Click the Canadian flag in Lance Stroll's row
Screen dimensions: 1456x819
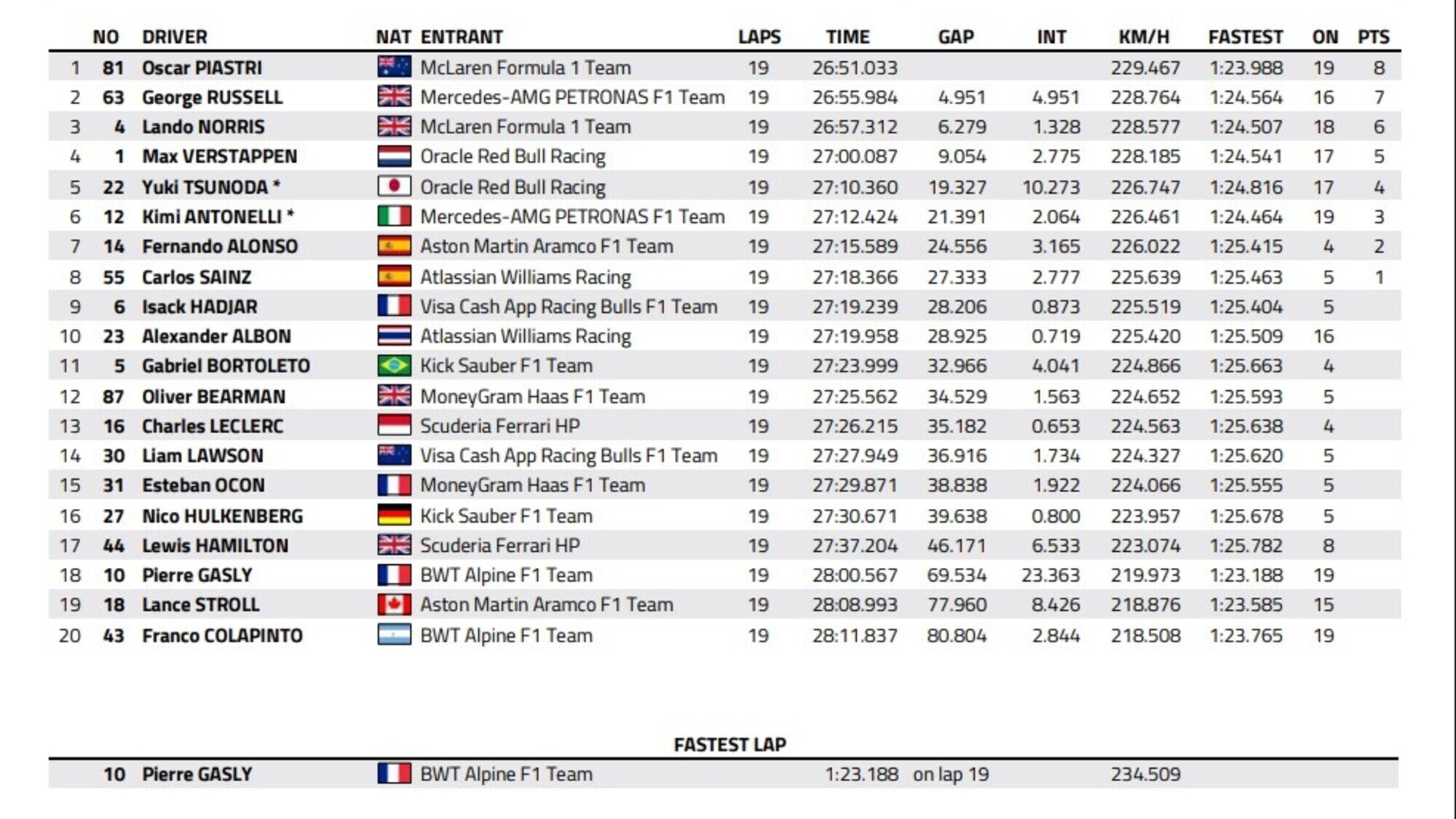[x=394, y=604]
